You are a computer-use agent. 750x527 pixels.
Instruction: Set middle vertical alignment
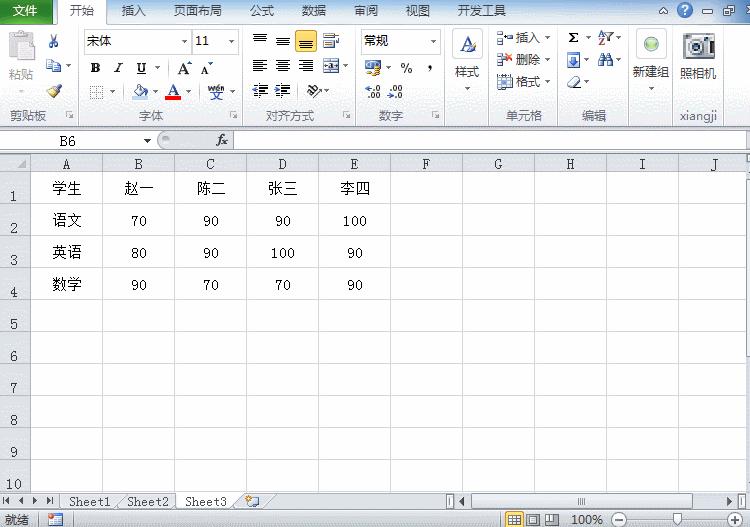tap(283, 41)
